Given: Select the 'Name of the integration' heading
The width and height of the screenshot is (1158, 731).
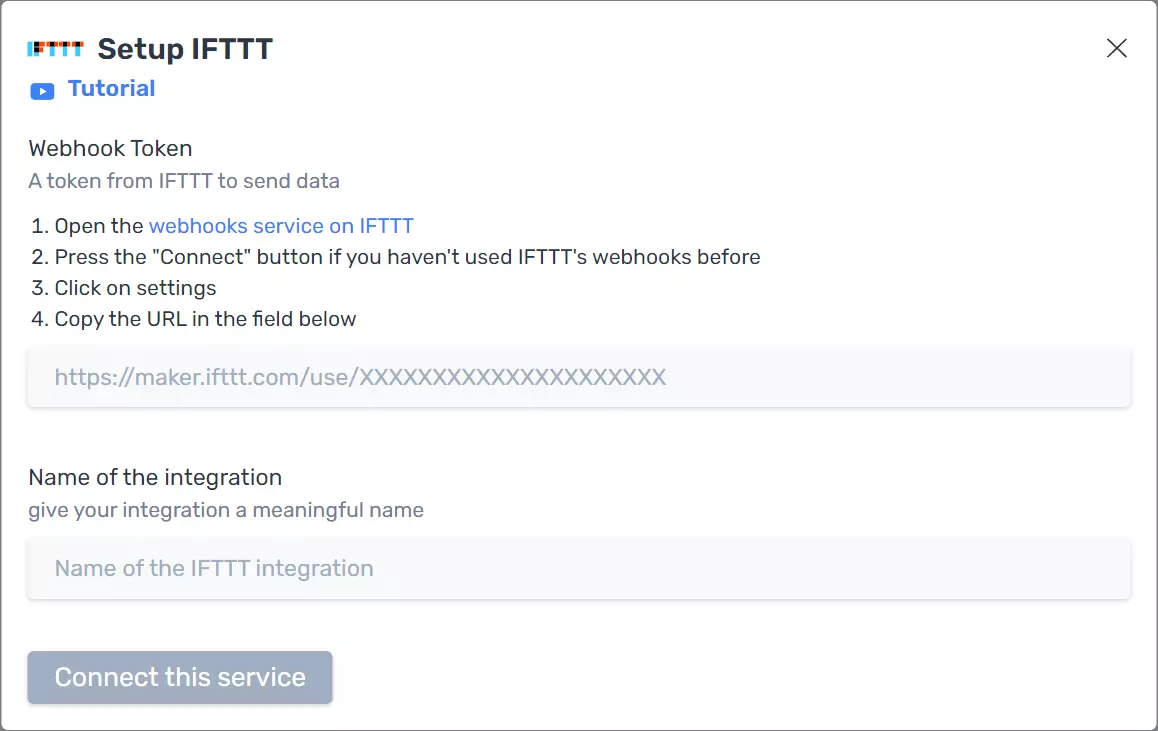Looking at the screenshot, I should pos(154,477).
